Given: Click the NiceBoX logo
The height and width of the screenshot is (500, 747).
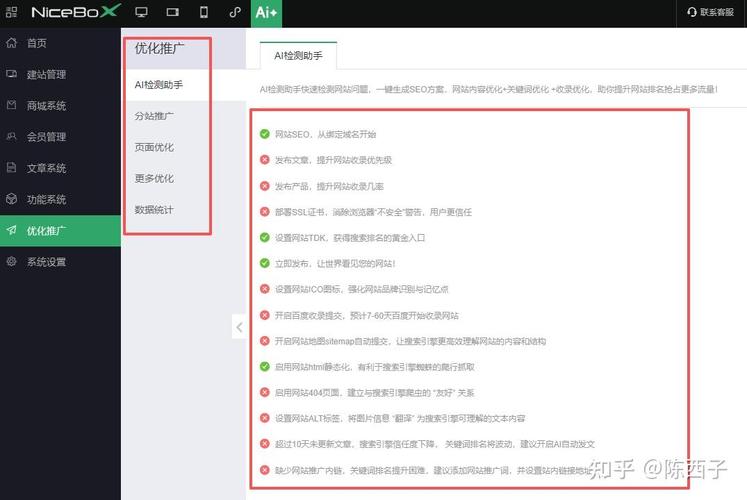Looking at the screenshot, I should [76, 11].
